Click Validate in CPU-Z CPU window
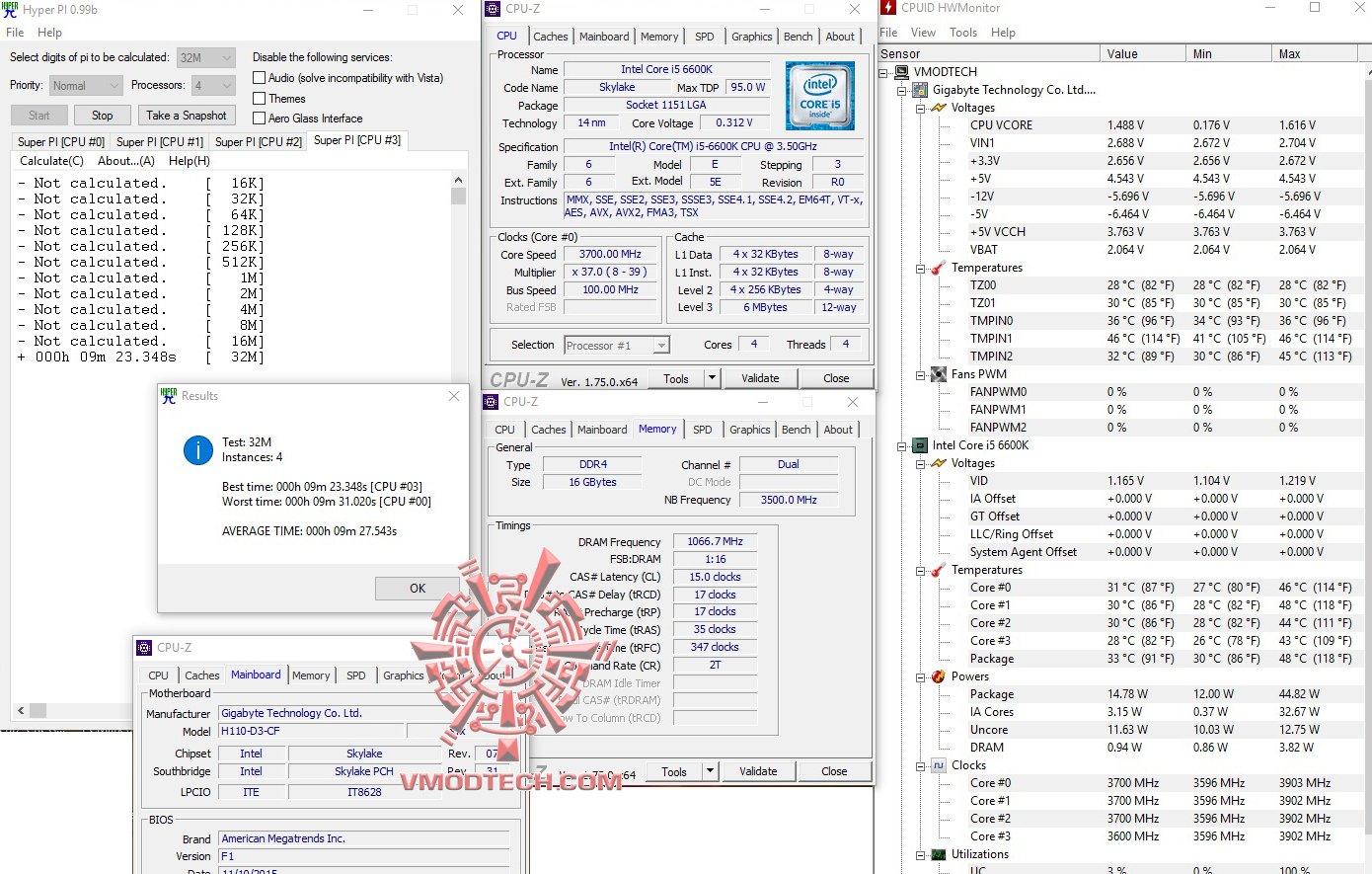Image resolution: width=1372 pixels, height=874 pixels. [760, 378]
